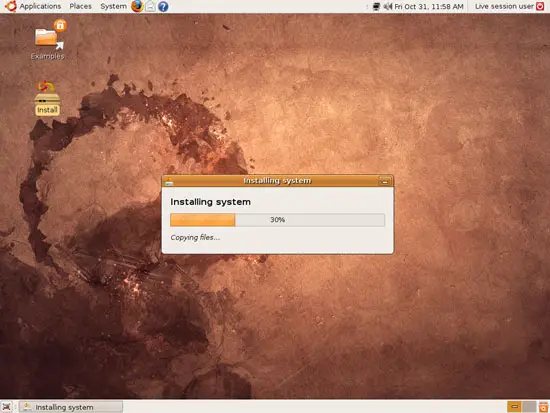Click the red power/logout icon
550x413 pixels.
540,6
